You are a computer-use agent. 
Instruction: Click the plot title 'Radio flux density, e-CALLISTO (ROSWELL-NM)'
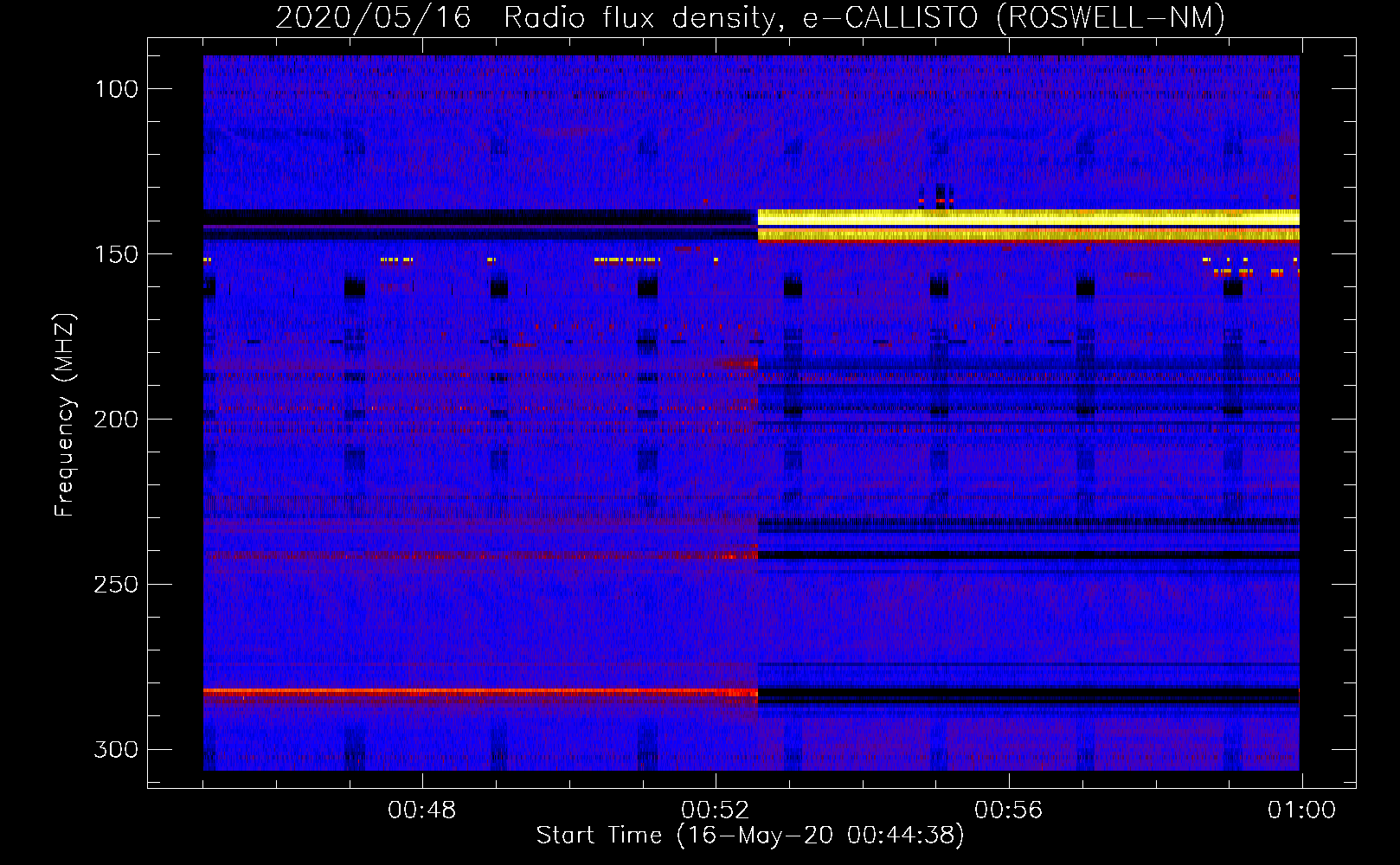point(864,17)
